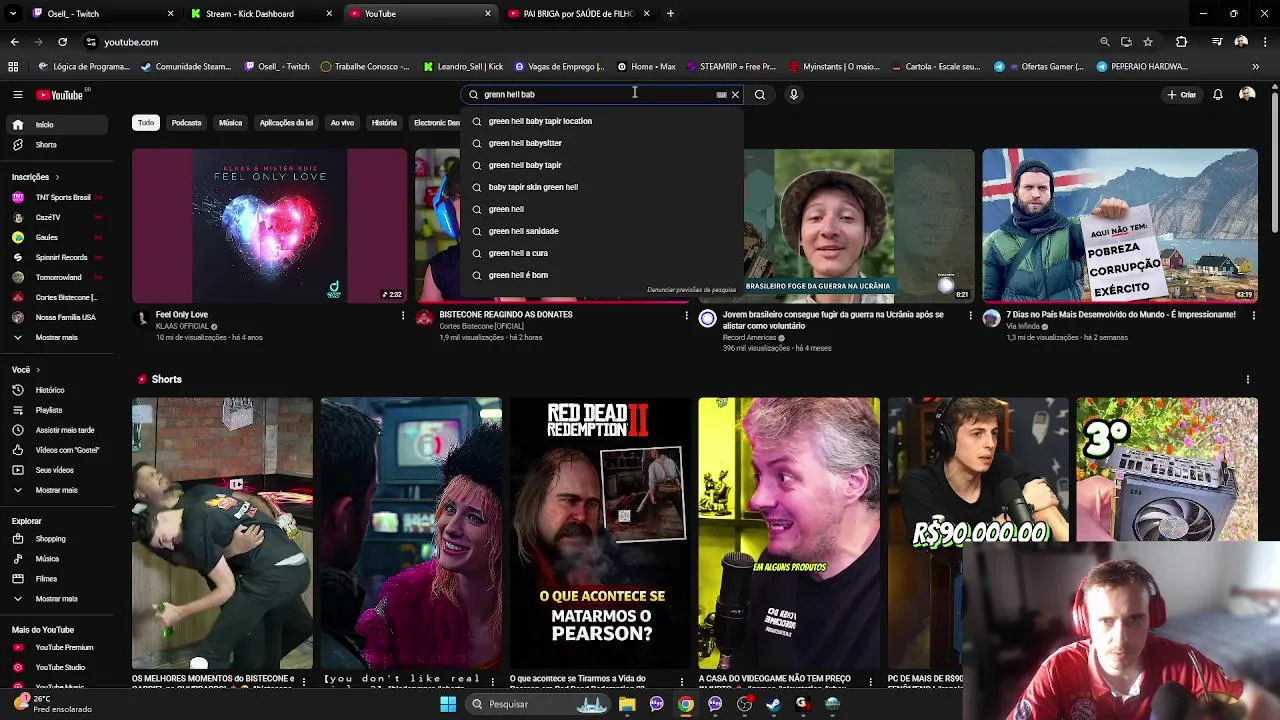Open Playlists in the sidebar
The height and width of the screenshot is (720, 1280).
click(58, 410)
